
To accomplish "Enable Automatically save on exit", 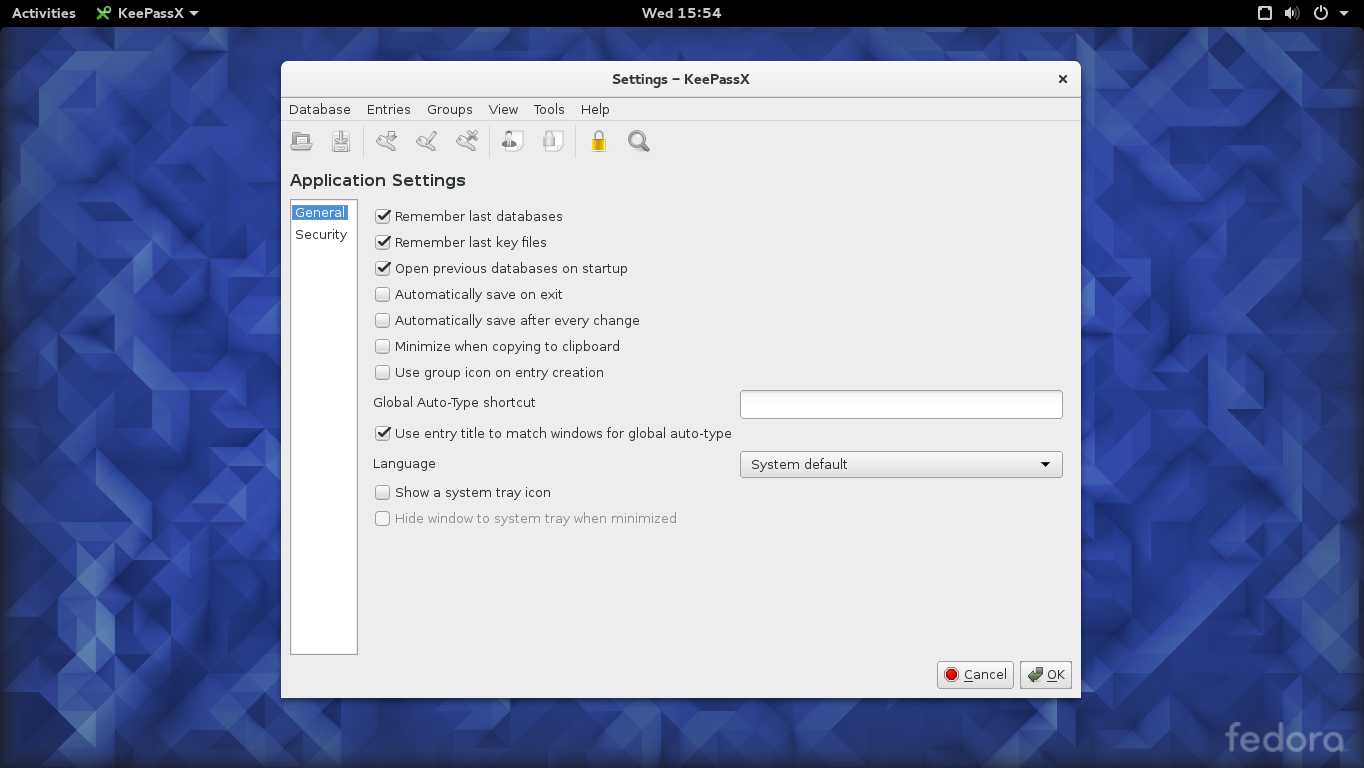I will (382, 294).
